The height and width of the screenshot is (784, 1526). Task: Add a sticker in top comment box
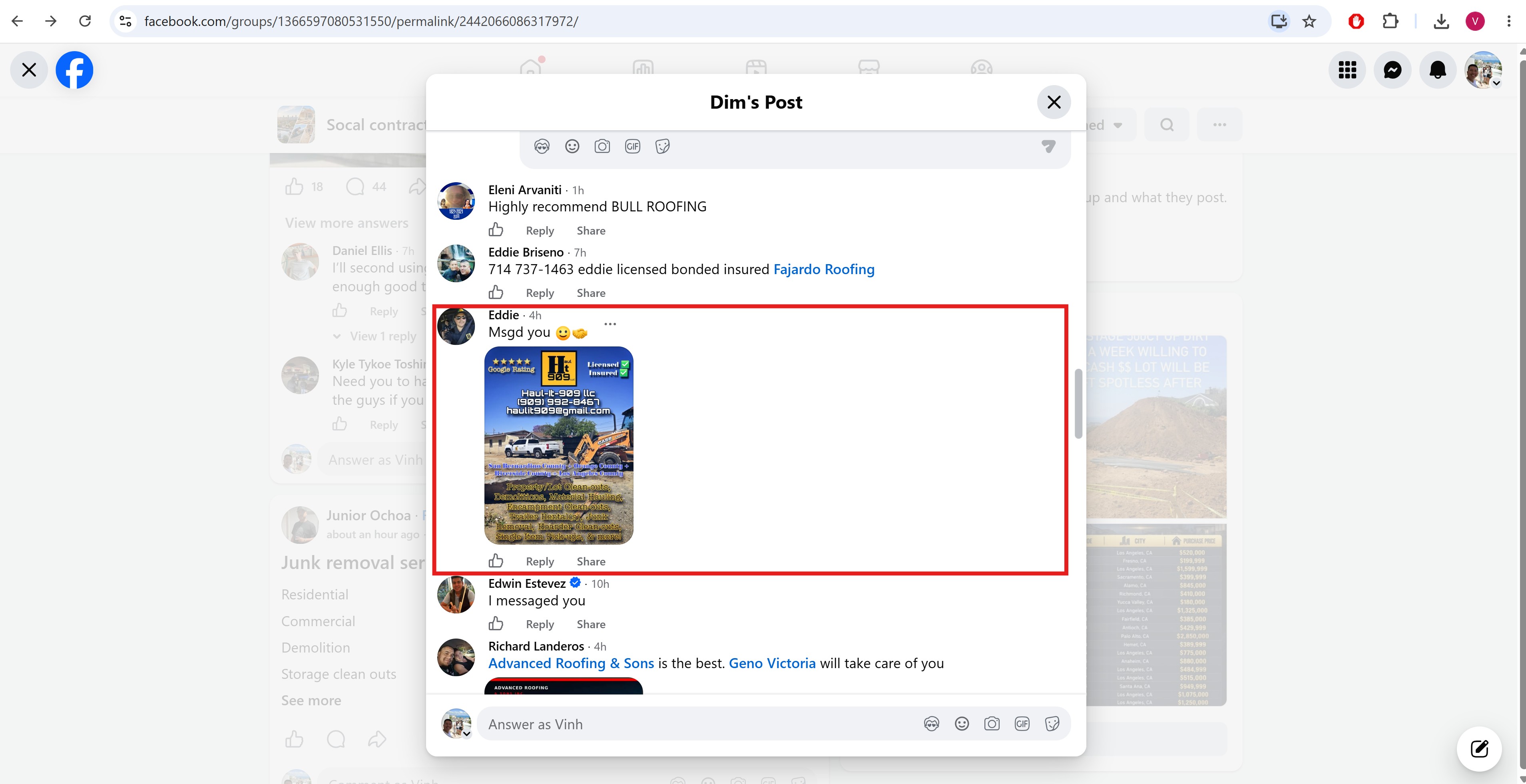coord(663,146)
